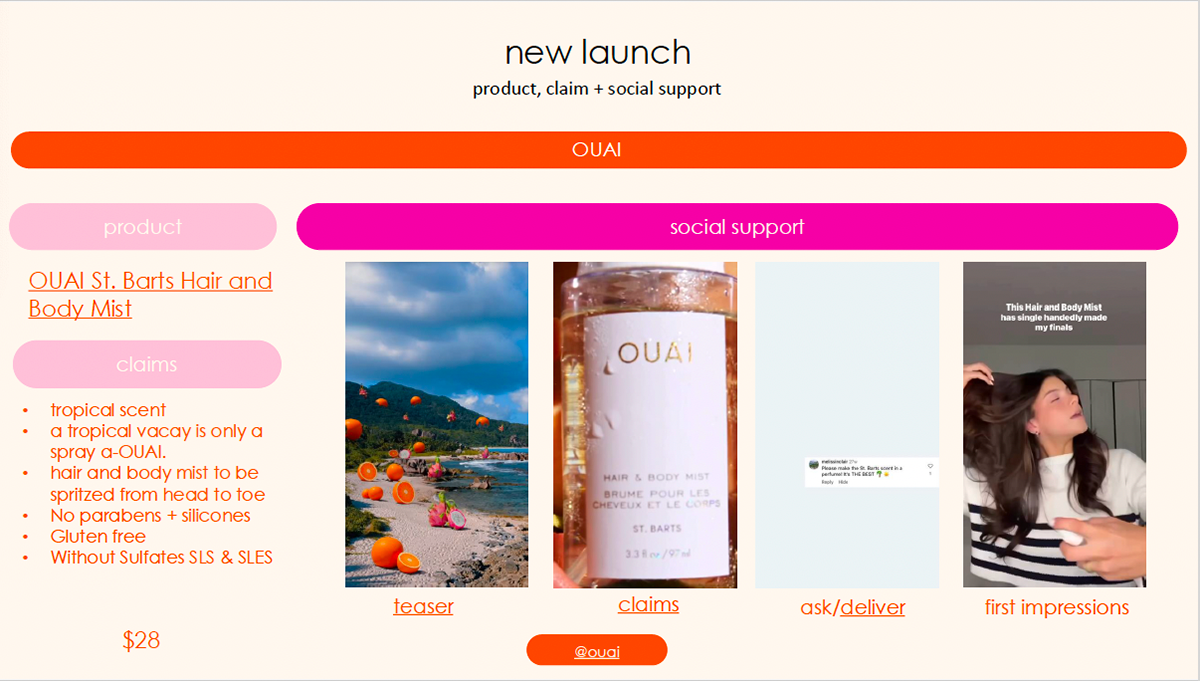Select the tropical scent bullet point

pos(108,410)
